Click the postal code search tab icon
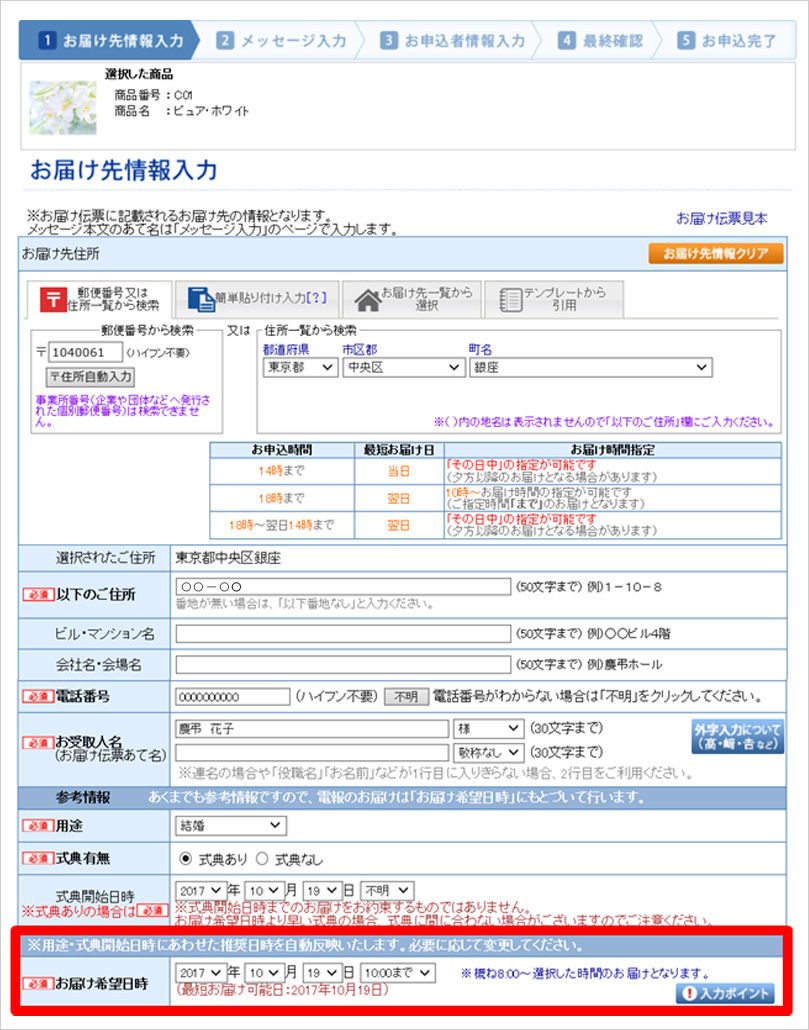The image size is (809, 1030). point(53,299)
